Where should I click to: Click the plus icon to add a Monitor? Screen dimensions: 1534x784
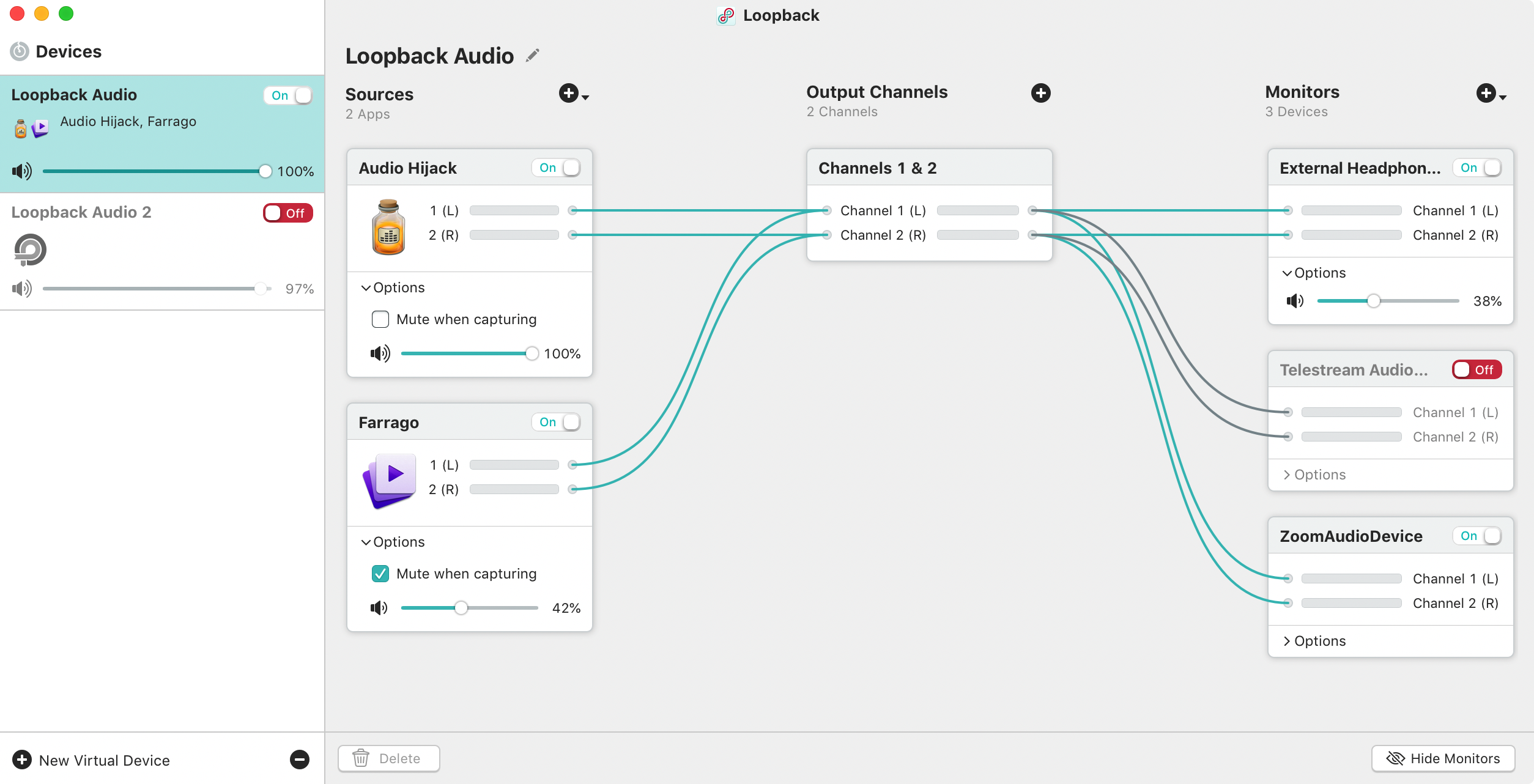click(1486, 94)
